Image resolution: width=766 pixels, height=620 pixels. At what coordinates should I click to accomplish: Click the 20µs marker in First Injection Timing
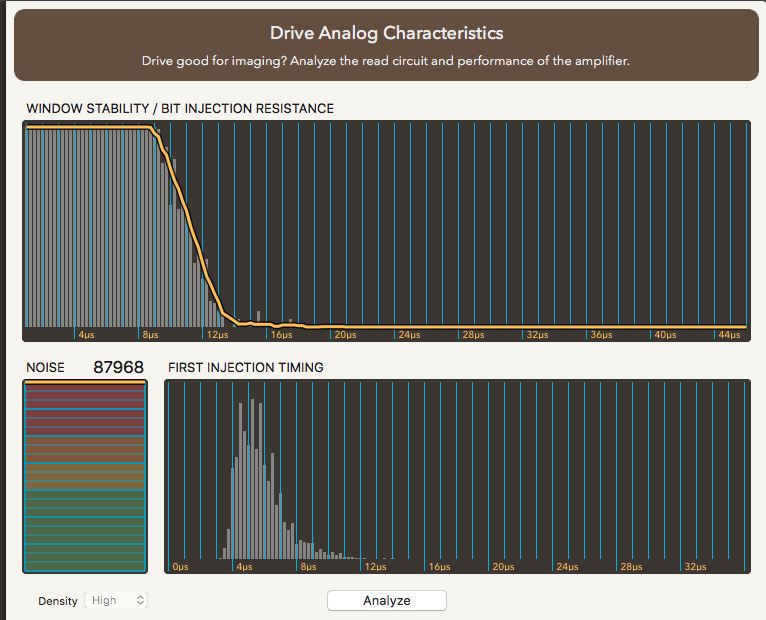click(503, 567)
